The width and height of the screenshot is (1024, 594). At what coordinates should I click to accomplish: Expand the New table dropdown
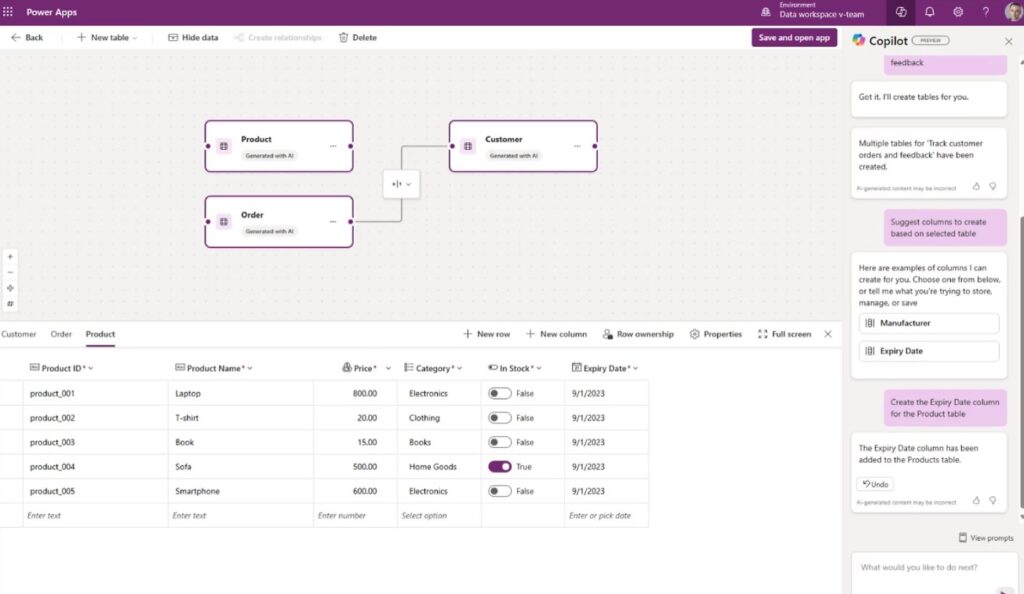pos(135,38)
